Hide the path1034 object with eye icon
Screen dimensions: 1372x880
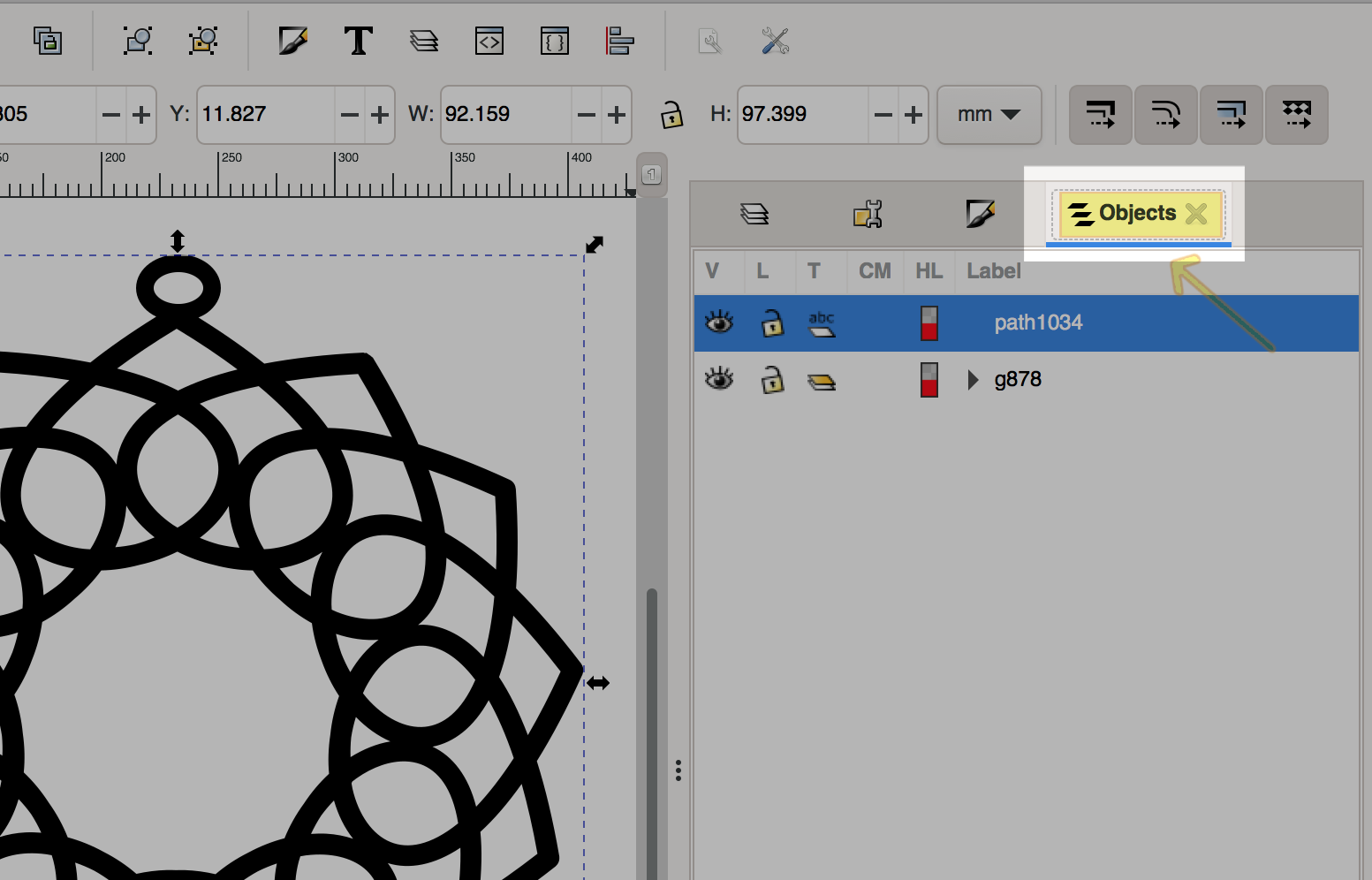tap(719, 322)
